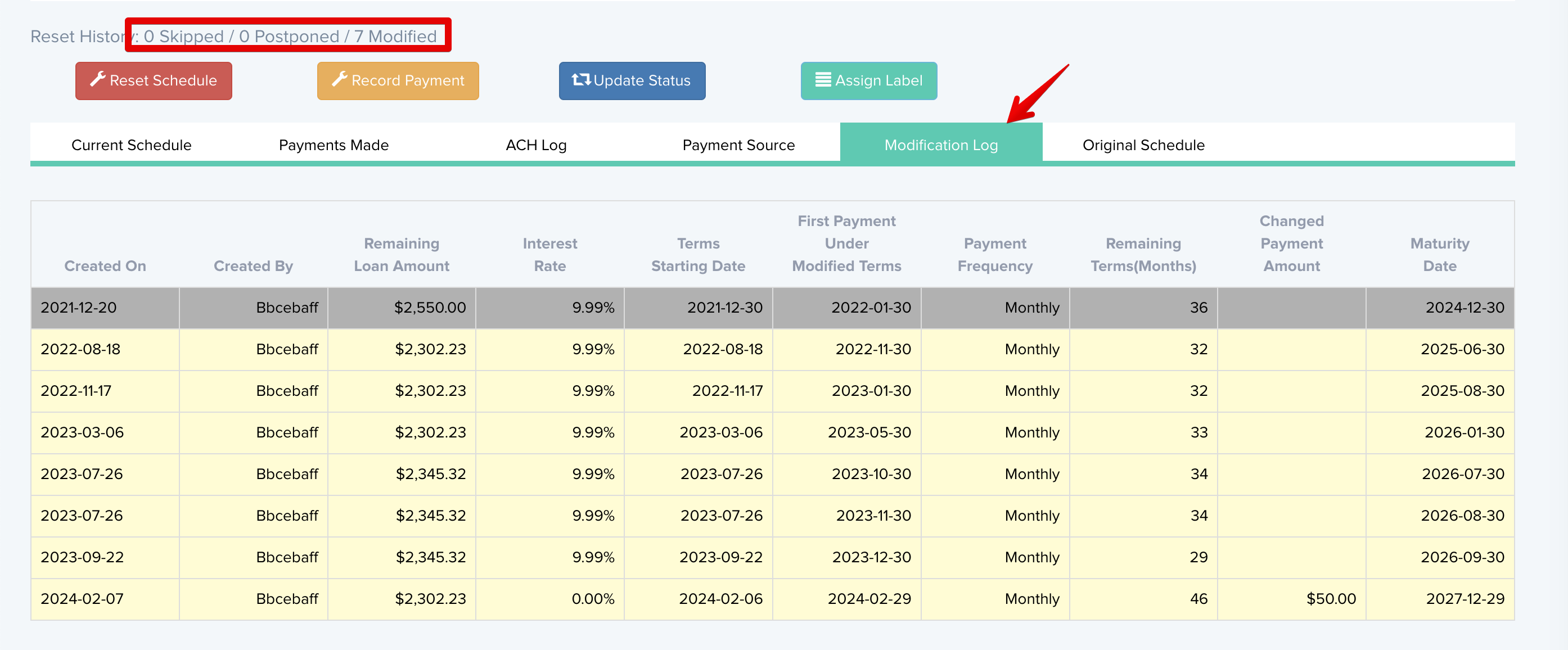Click the 0.00% interest rate cell
The width and height of the screenshot is (1568, 650).
point(592,599)
